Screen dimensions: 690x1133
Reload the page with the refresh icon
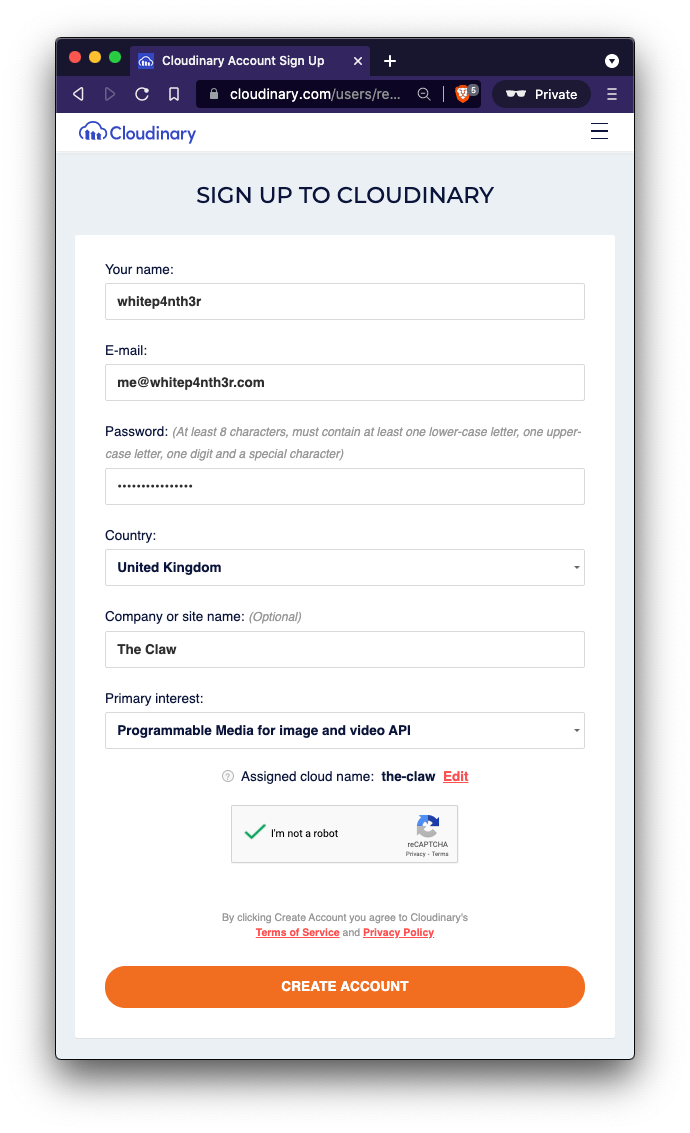click(142, 93)
